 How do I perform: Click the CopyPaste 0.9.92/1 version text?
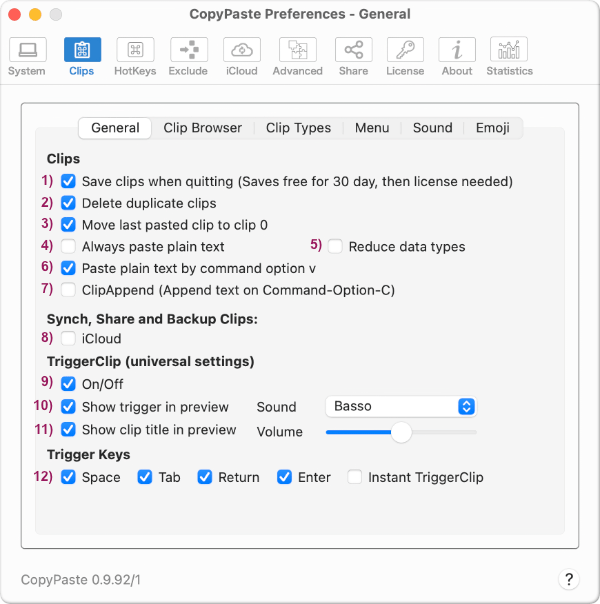(x=80, y=580)
